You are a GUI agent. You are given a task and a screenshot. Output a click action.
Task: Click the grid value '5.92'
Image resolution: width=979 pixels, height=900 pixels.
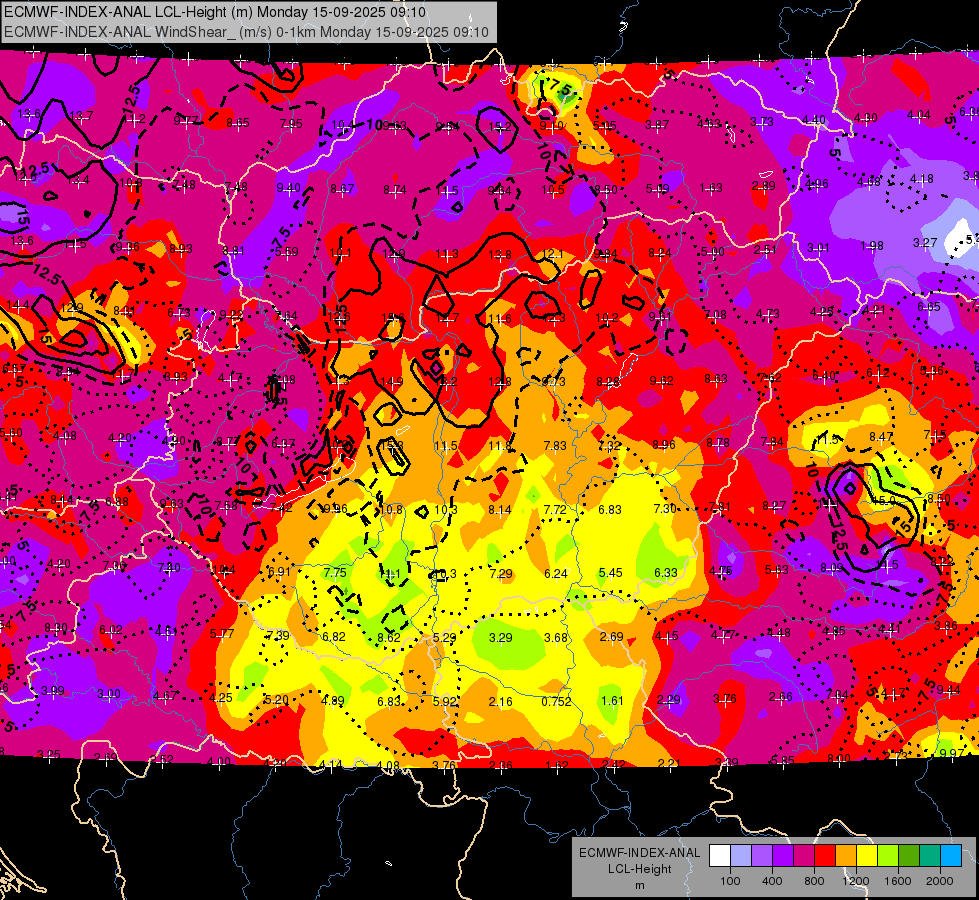click(445, 701)
